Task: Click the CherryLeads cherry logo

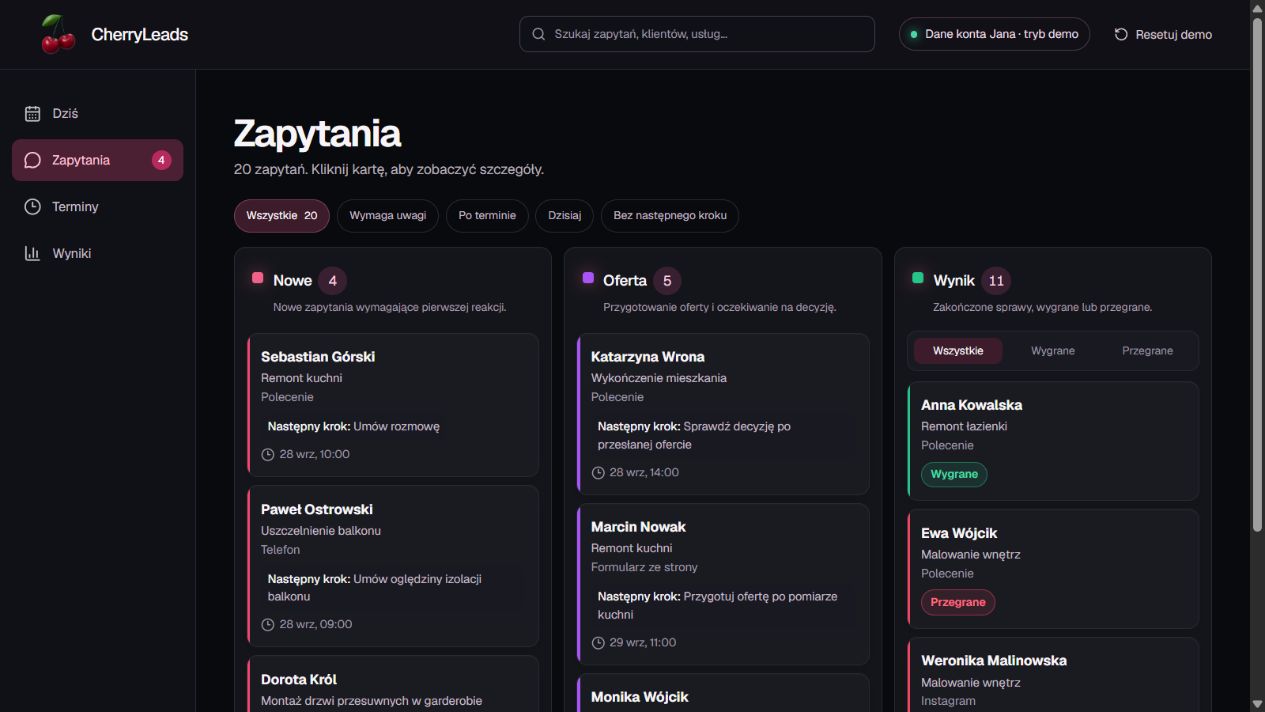Action: coord(58,34)
